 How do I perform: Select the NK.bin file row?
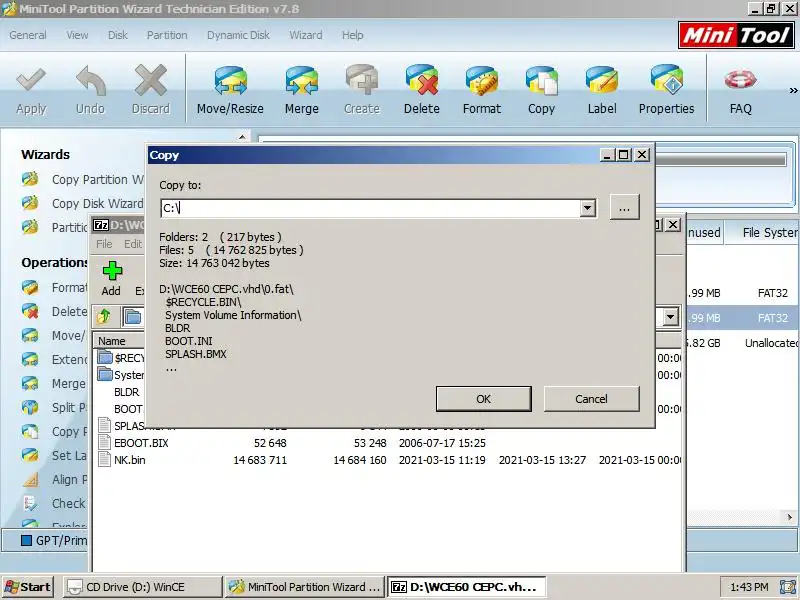(x=388, y=460)
